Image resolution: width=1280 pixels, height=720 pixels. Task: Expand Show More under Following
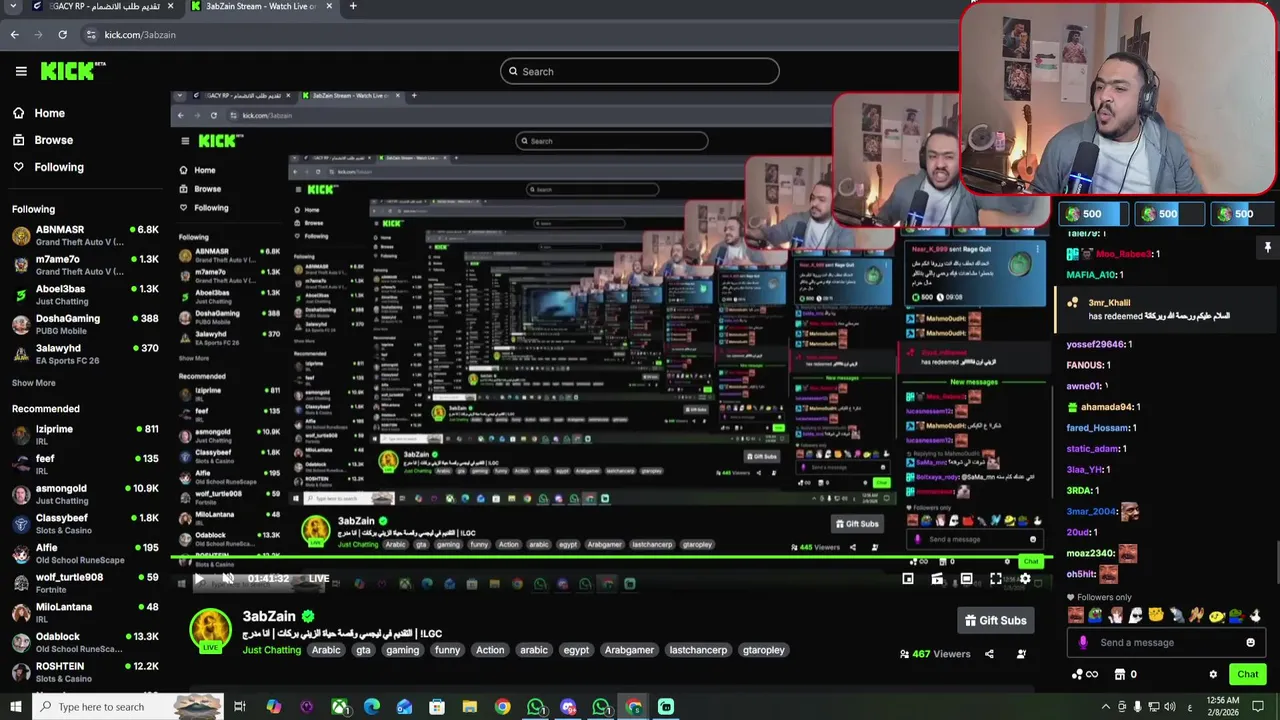(33, 383)
